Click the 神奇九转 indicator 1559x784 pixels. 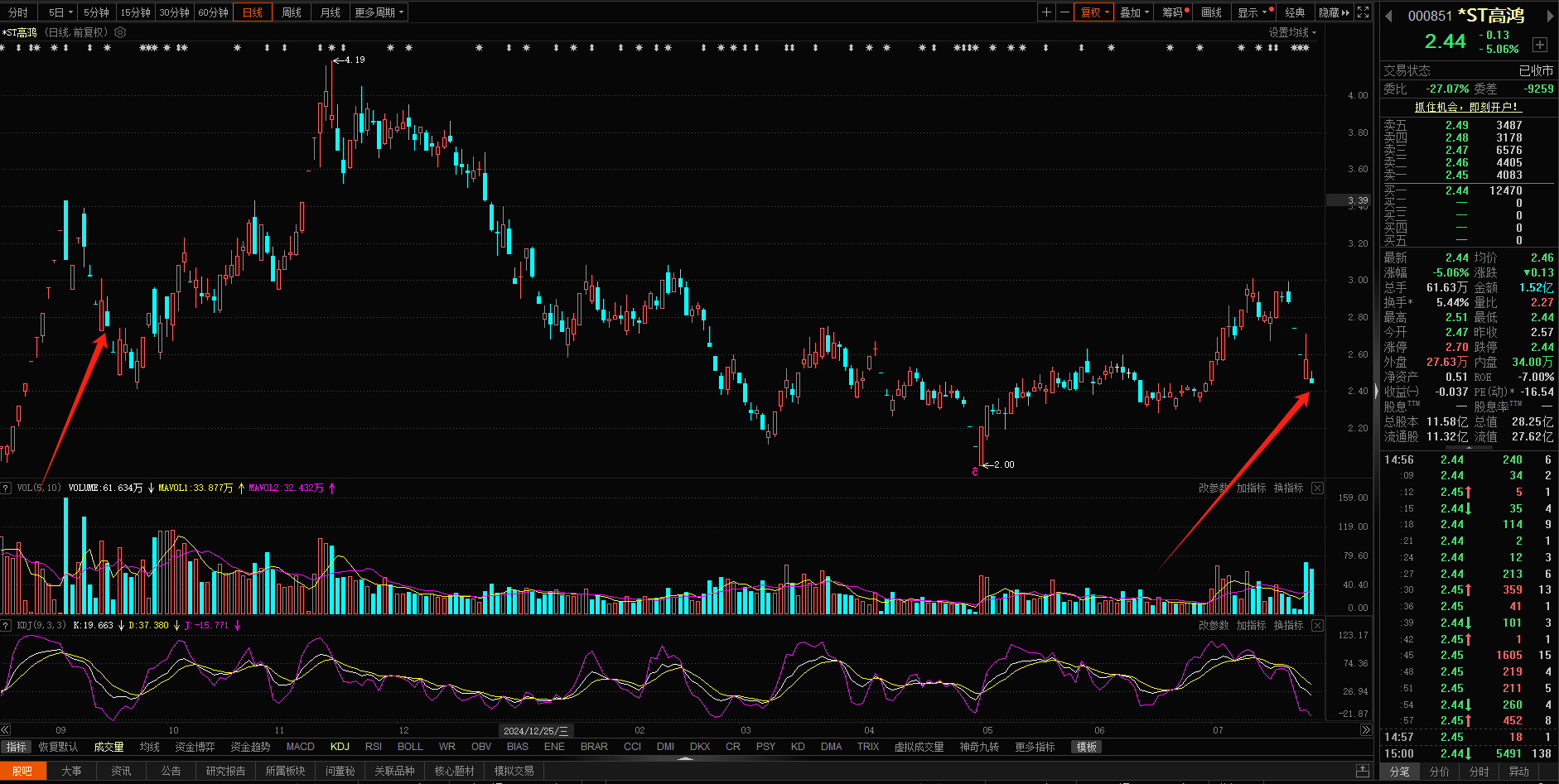coord(979,747)
